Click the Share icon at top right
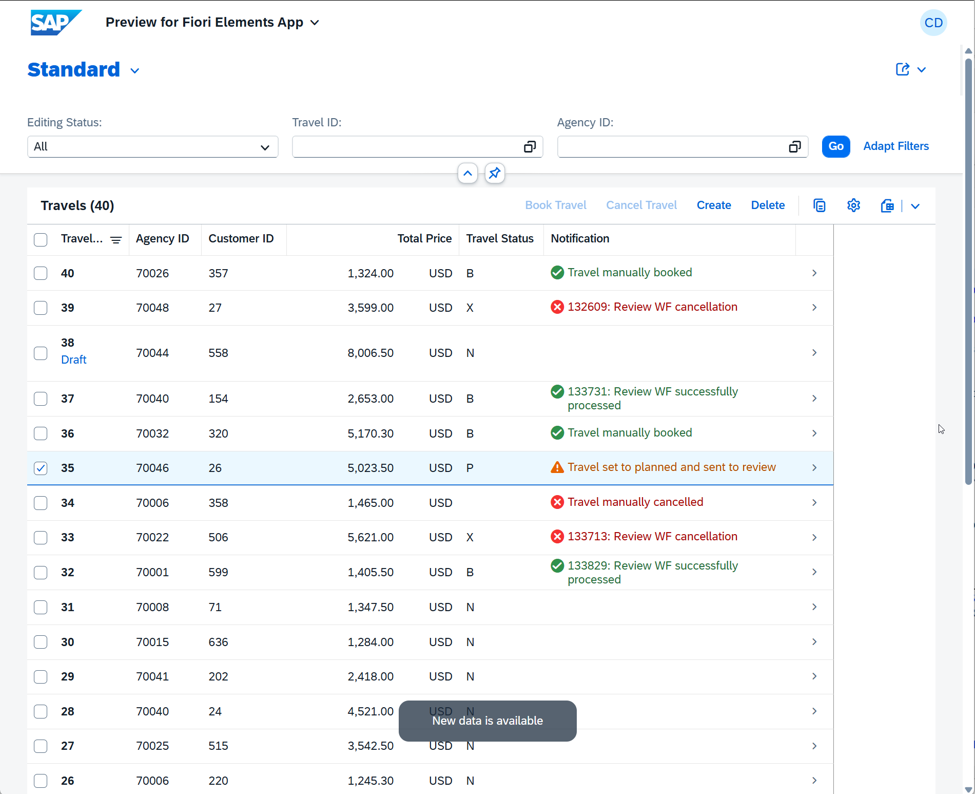The height and width of the screenshot is (794, 975). click(x=902, y=70)
